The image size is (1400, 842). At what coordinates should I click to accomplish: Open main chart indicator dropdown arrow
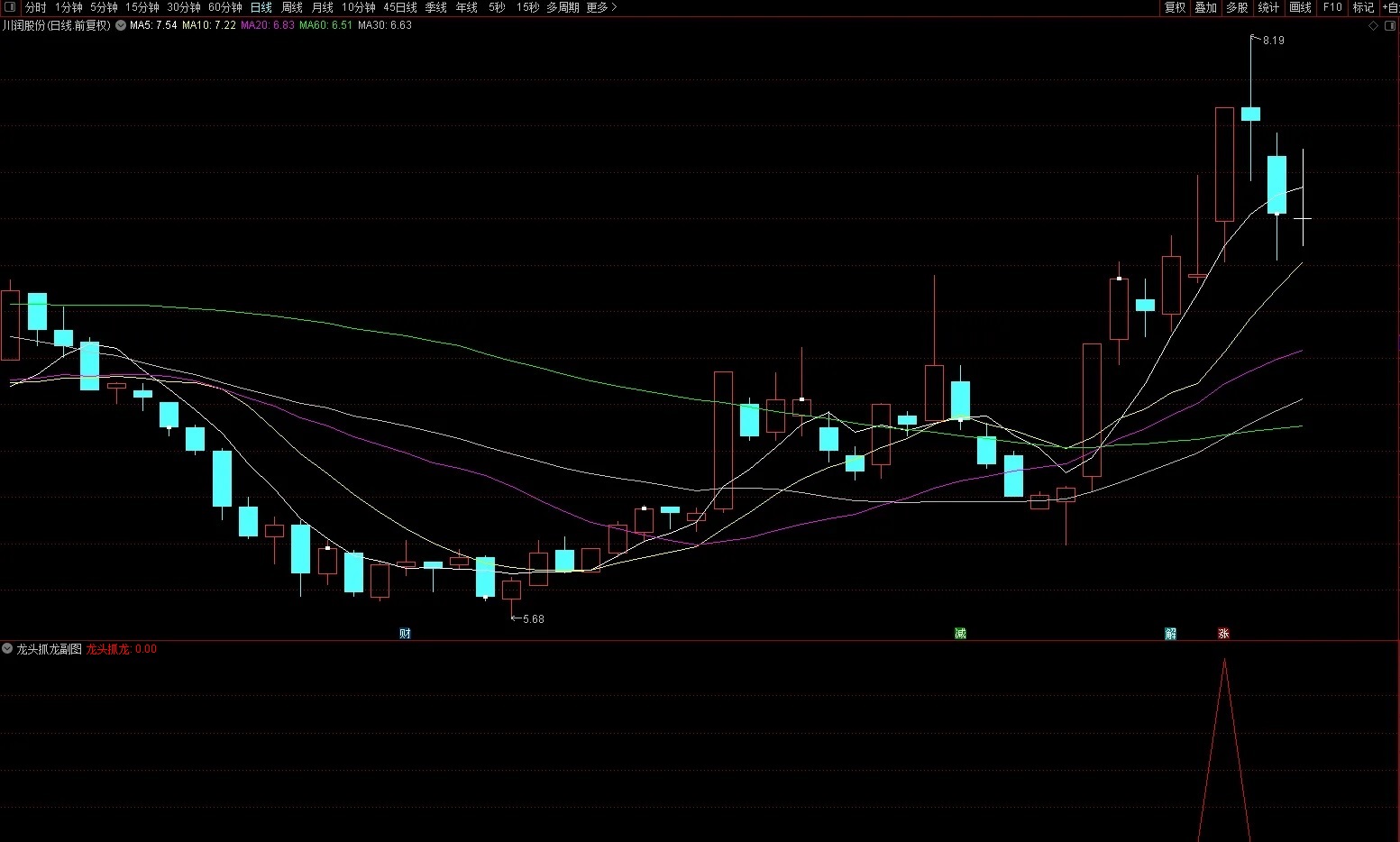[x=121, y=25]
